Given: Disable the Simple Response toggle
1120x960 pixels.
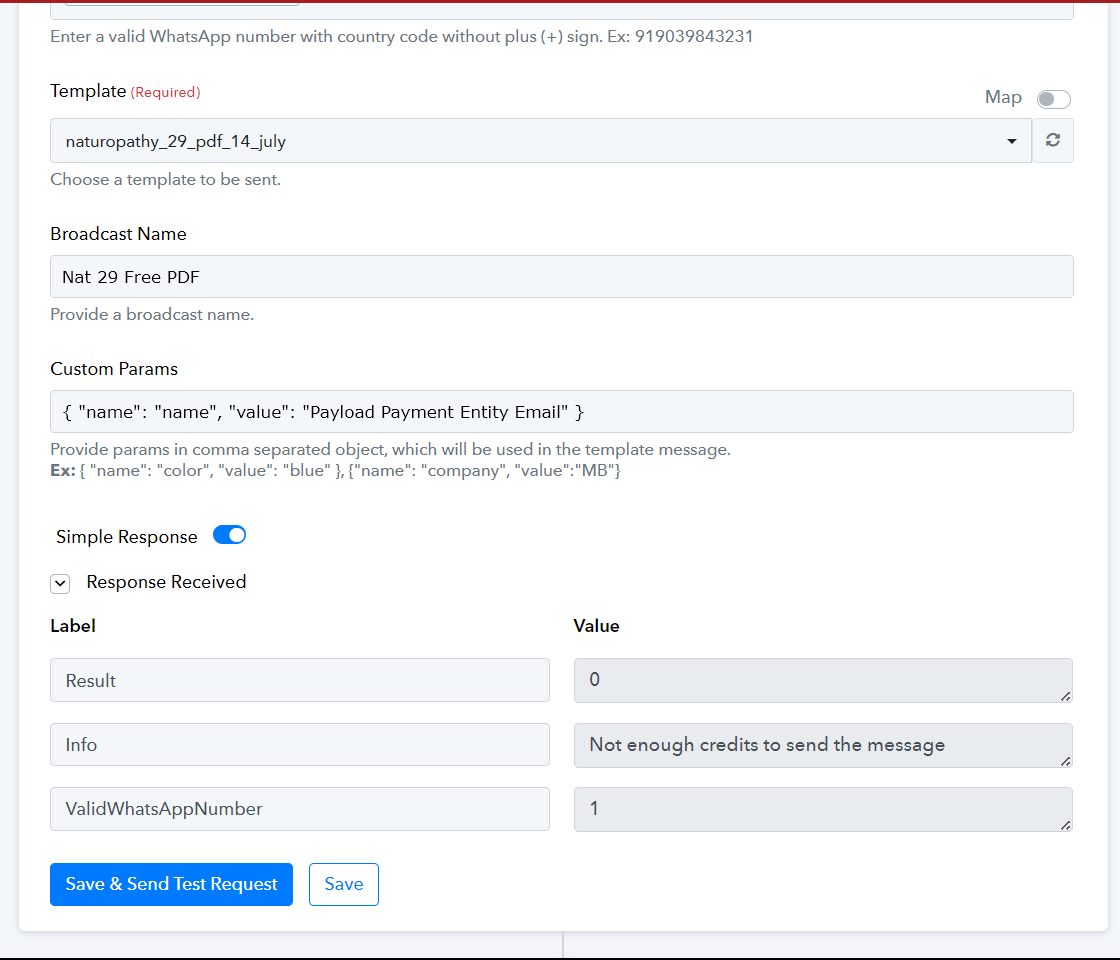Looking at the screenshot, I should [229, 535].
